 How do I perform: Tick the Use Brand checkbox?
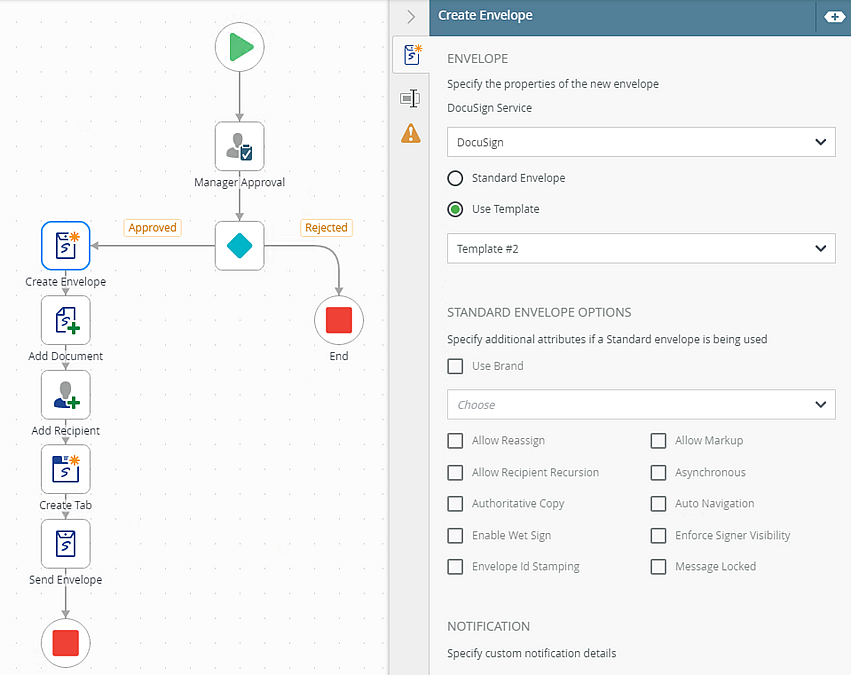[x=455, y=366]
